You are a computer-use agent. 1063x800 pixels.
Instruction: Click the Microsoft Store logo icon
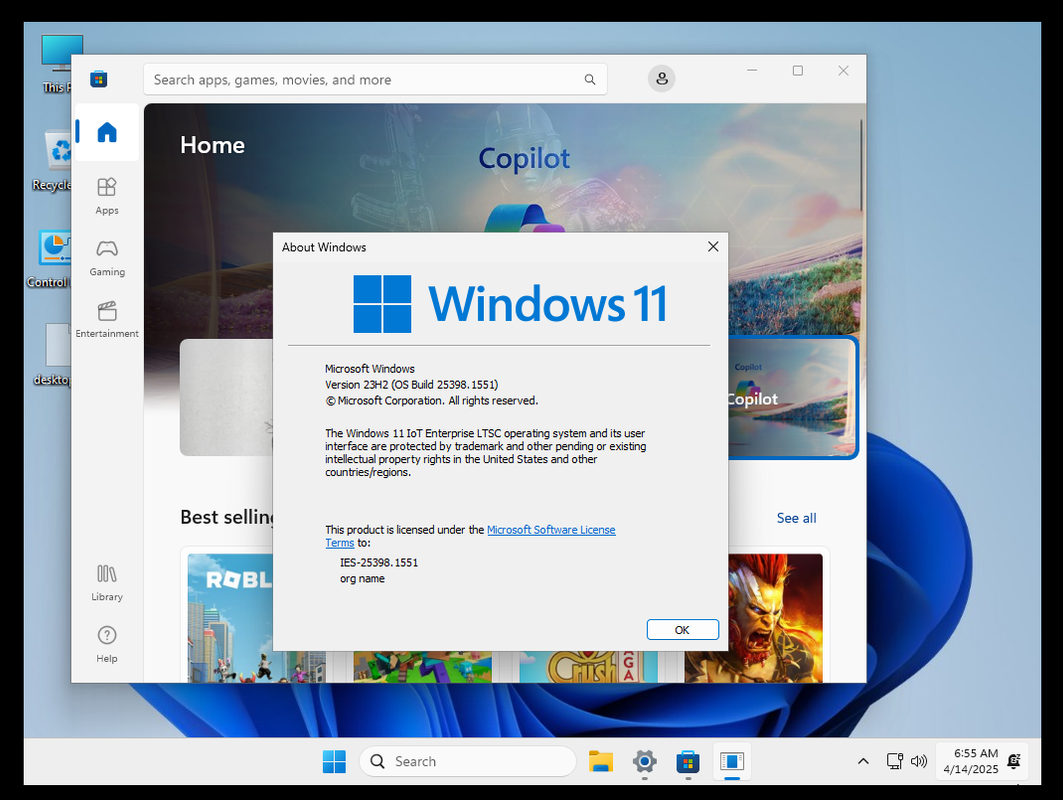[99, 79]
